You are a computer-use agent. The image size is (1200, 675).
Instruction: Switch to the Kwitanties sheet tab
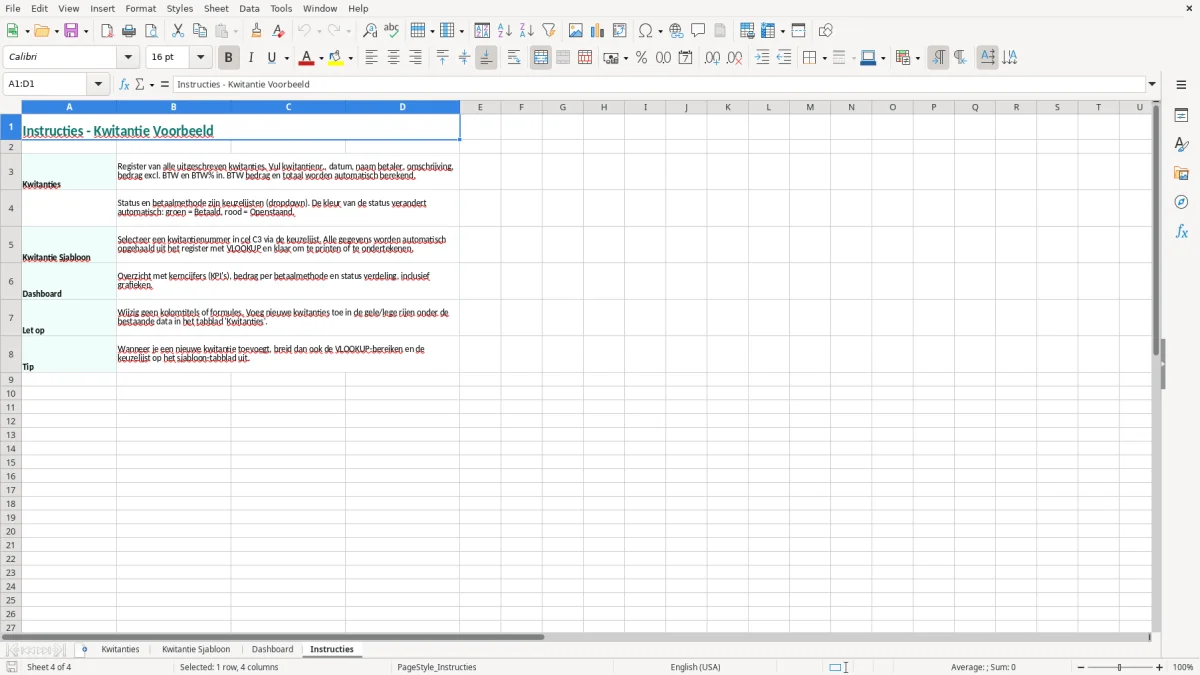tap(120, 649)
